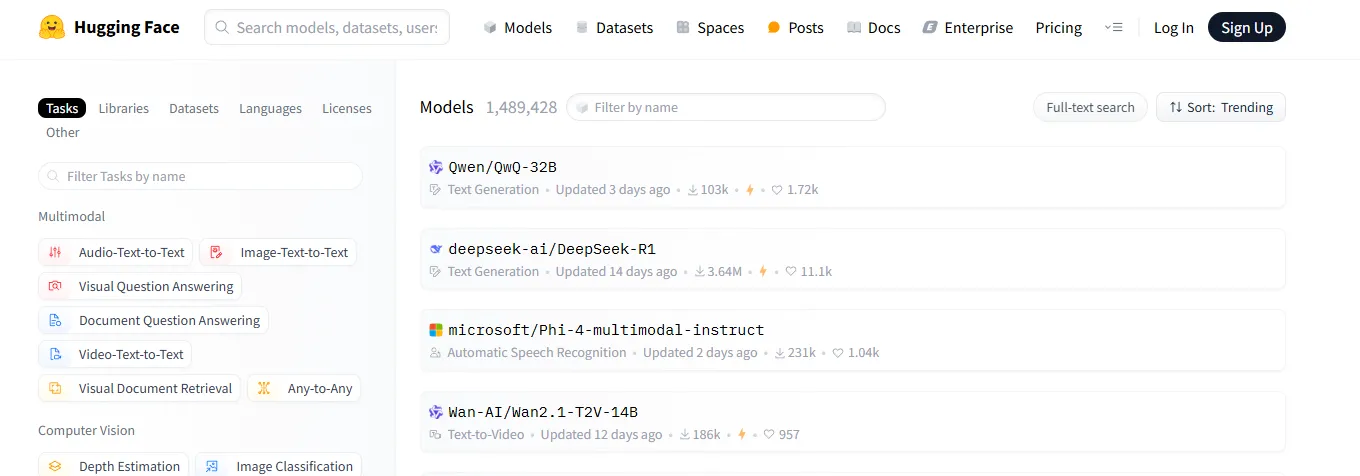Switch to the Languages filter tab

[x=270, y=108]
